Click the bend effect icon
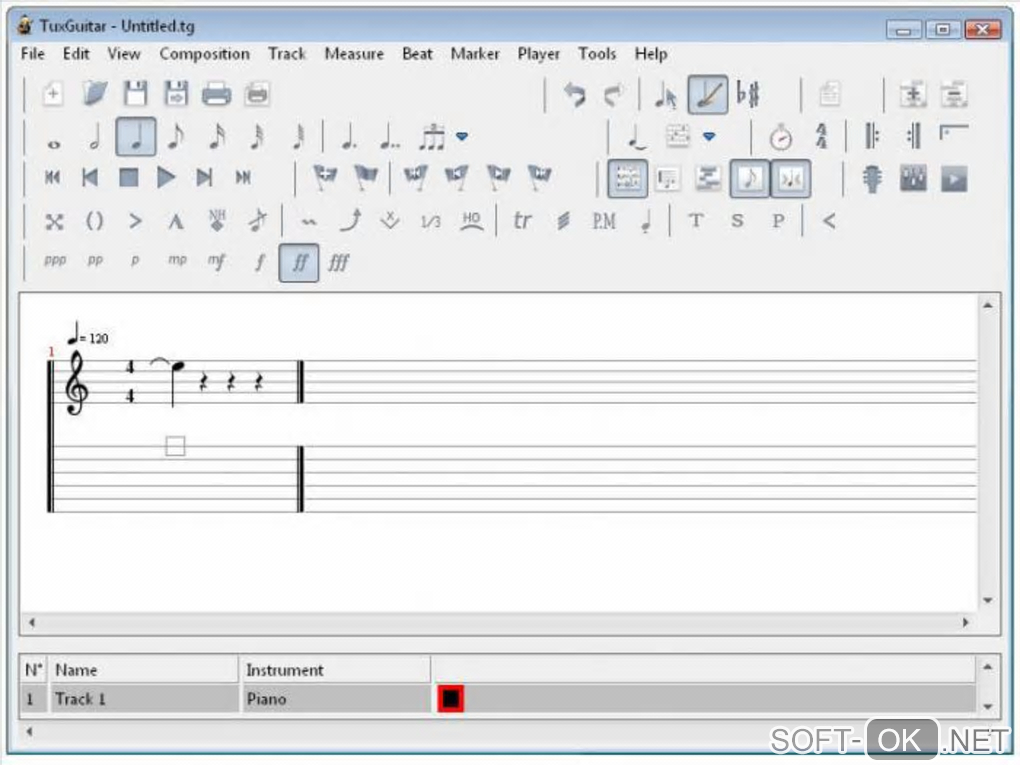This screenshot has height=765, width=1020. [x=351, y=220]
